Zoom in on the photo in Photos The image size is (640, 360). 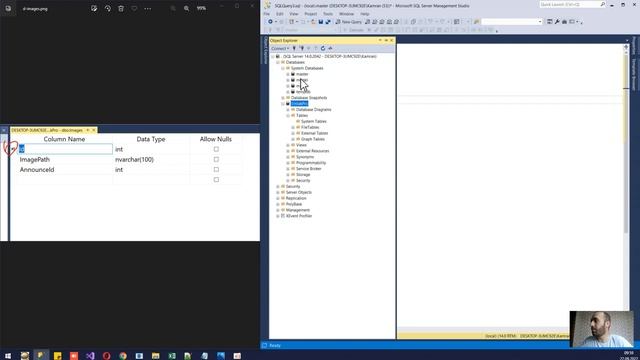point(187,8)
